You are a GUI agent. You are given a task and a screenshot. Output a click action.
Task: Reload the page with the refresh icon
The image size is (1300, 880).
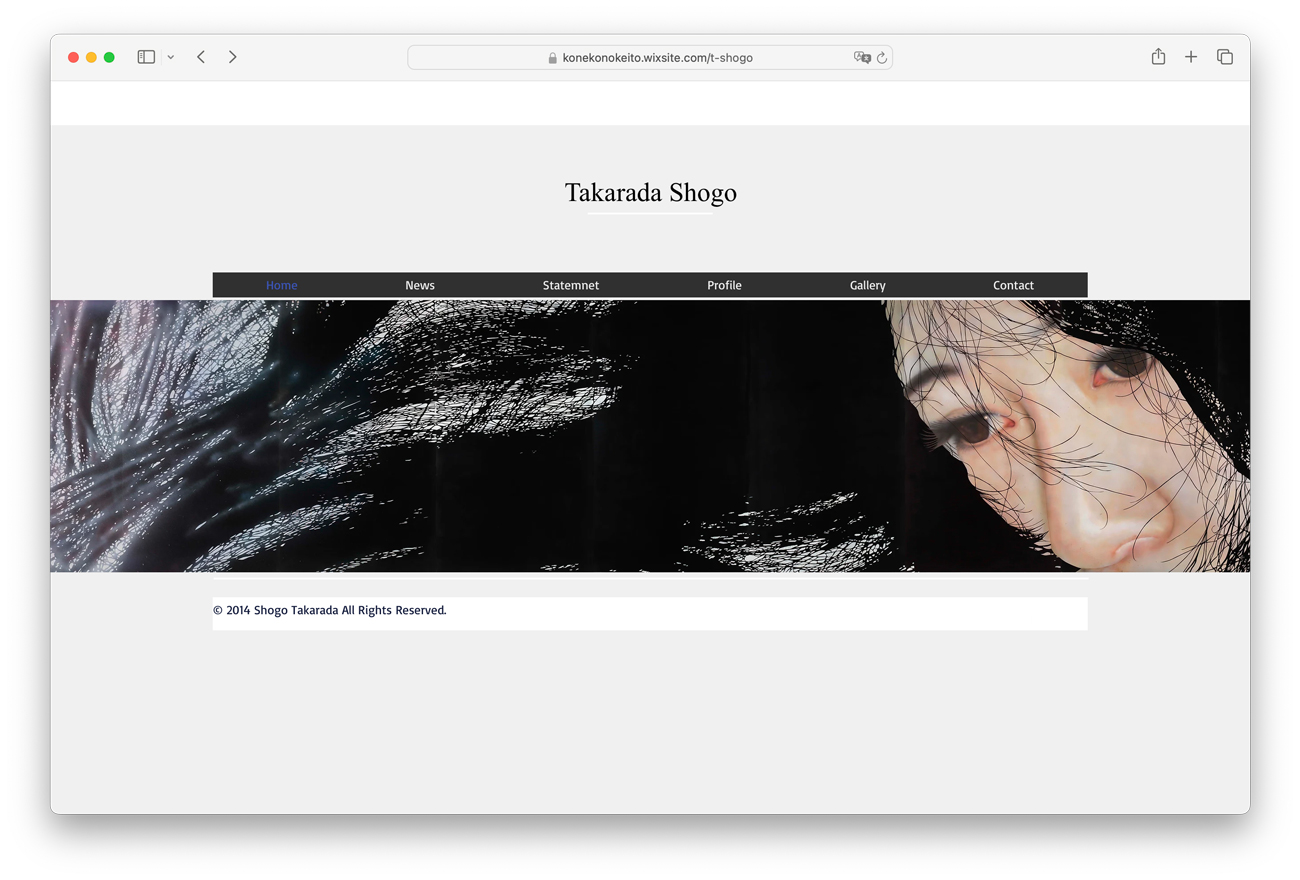pyautogui.click(x=882, y=58)
